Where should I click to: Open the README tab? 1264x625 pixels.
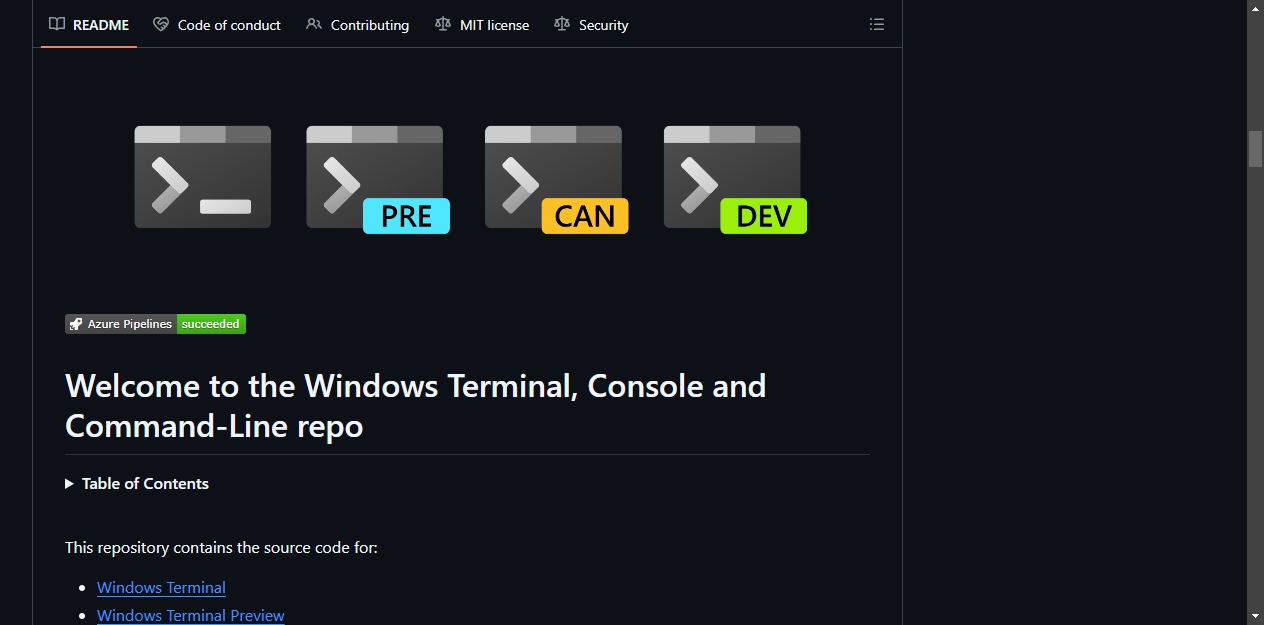point(89,25)
